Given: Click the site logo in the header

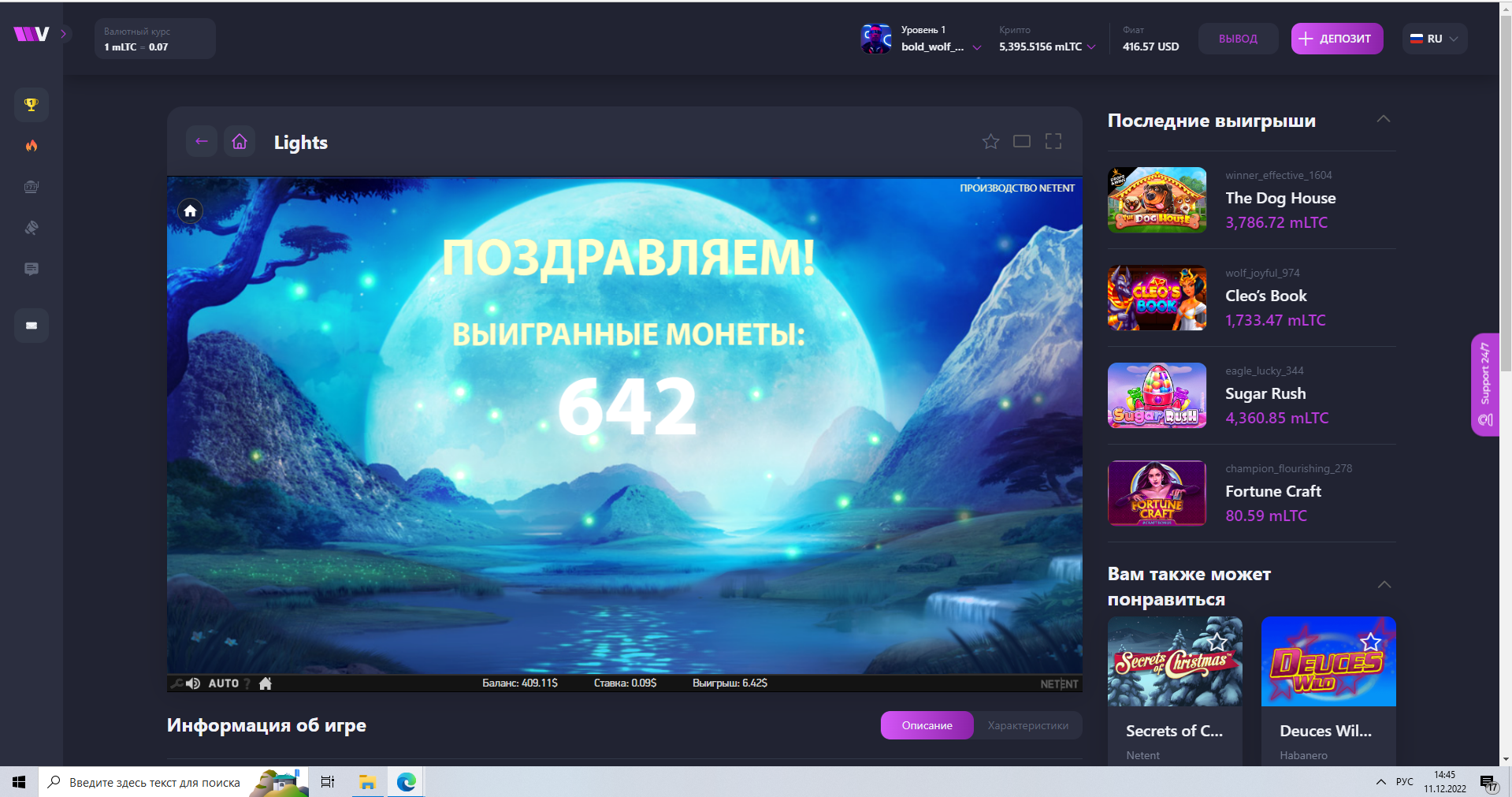Looking at the screenshot, I should click(x=32, y=34).
